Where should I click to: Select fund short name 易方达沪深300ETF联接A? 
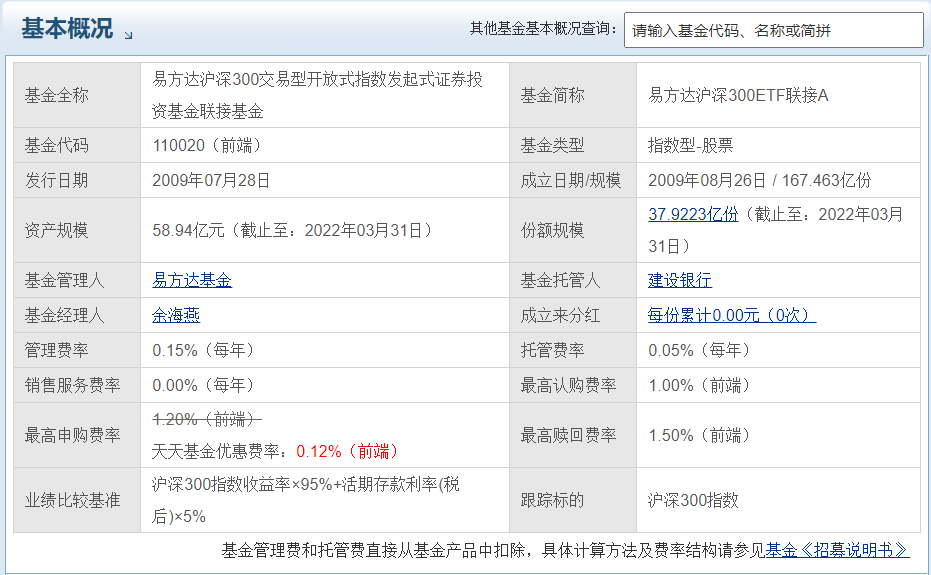click(x=738, y=95)
